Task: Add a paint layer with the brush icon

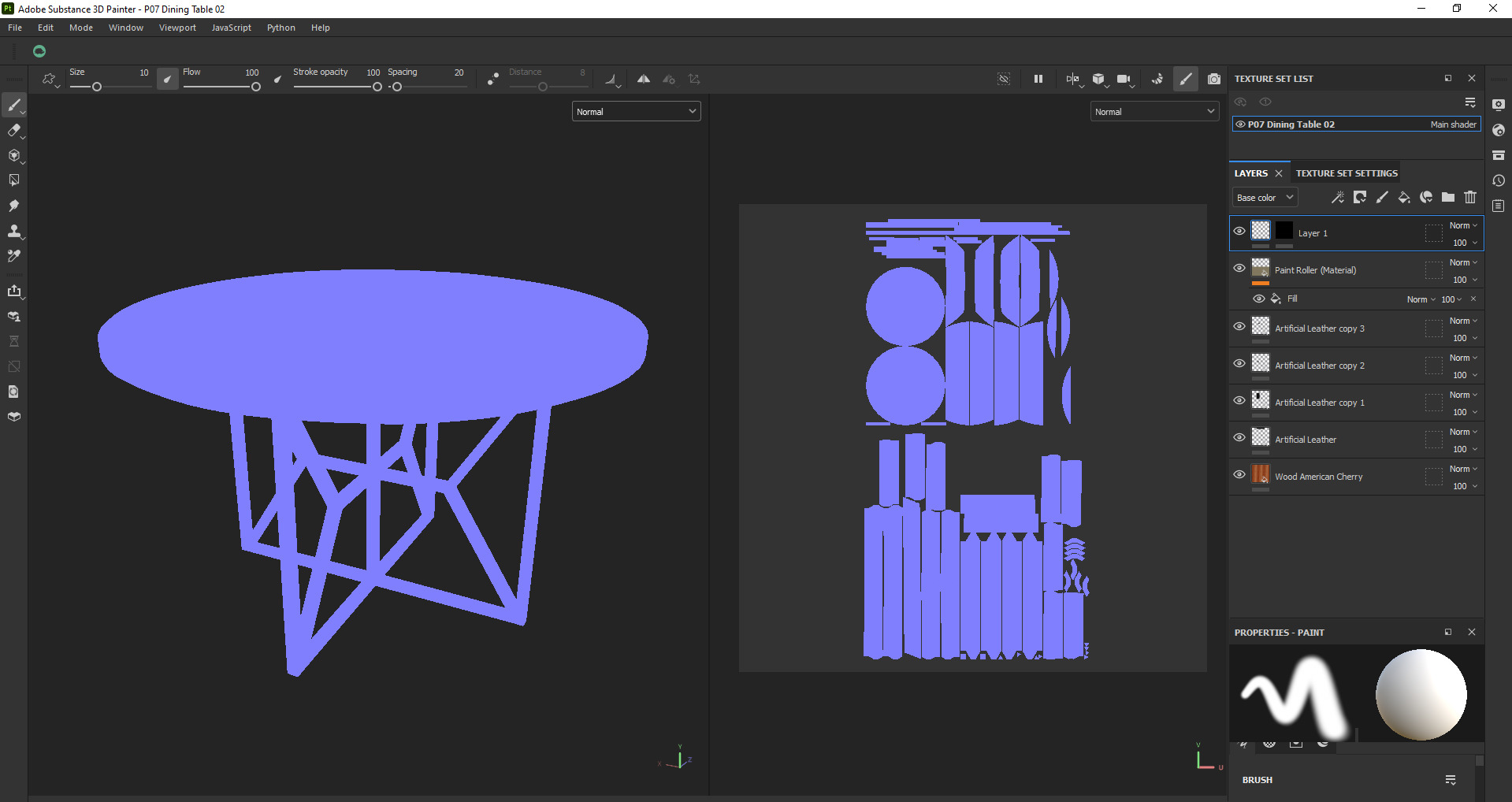Action: 1382,197
